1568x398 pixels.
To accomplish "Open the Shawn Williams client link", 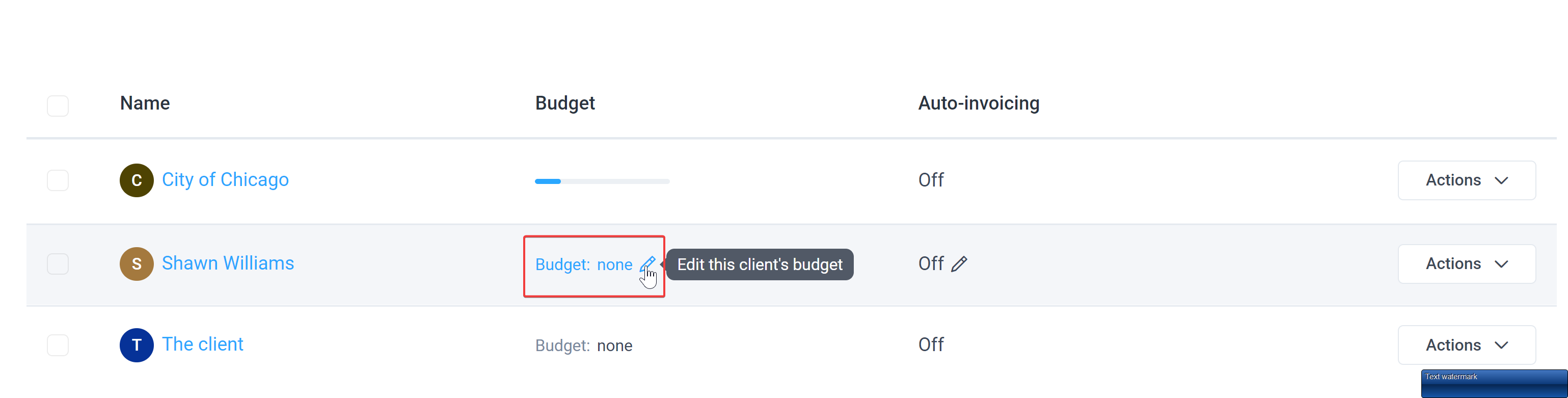I will pos(228,263).
